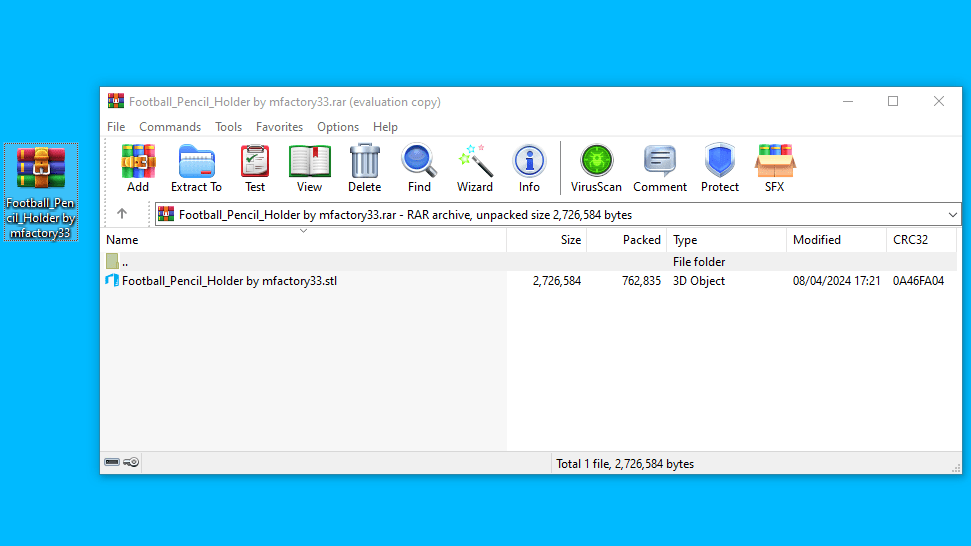Expand the address bar path dropdown
971x546 pixels.
click(x=952, y=215)
